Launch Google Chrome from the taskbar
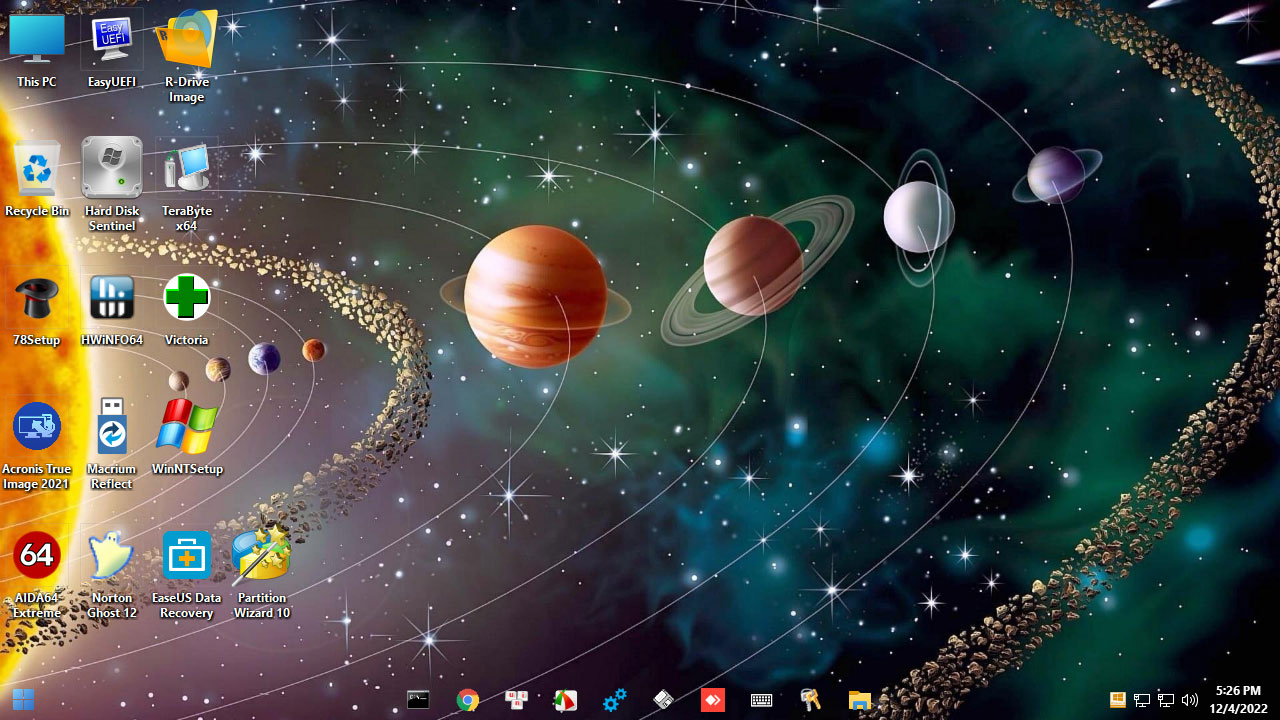The width and height of the screenshot is (1280, 720). (x=467, y=700)
